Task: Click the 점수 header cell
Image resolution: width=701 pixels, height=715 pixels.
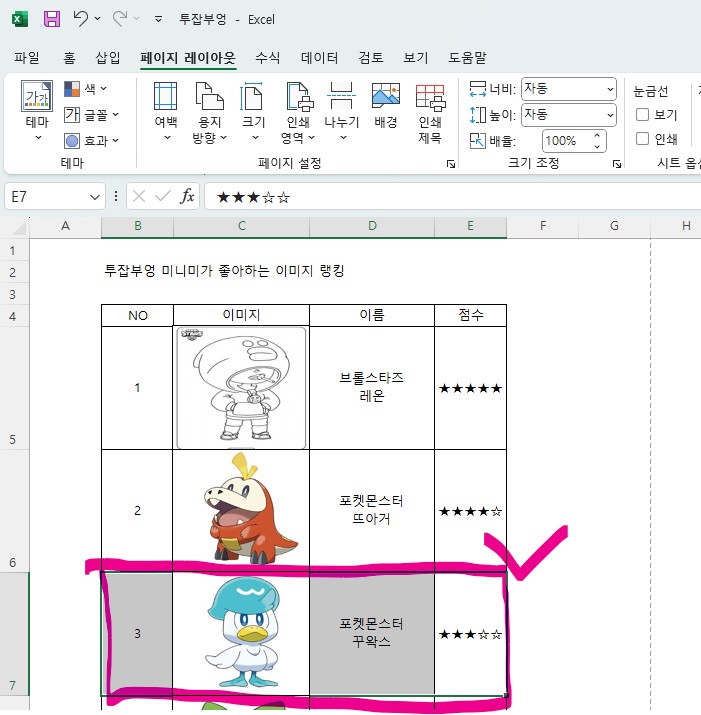Action: [471, 315]
